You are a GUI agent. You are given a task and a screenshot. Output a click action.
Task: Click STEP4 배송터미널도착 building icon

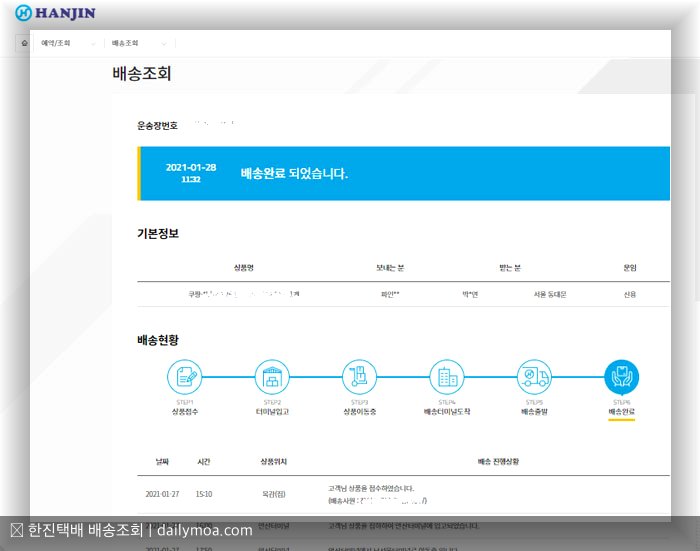pyautogui.click(x=447, y=377)
